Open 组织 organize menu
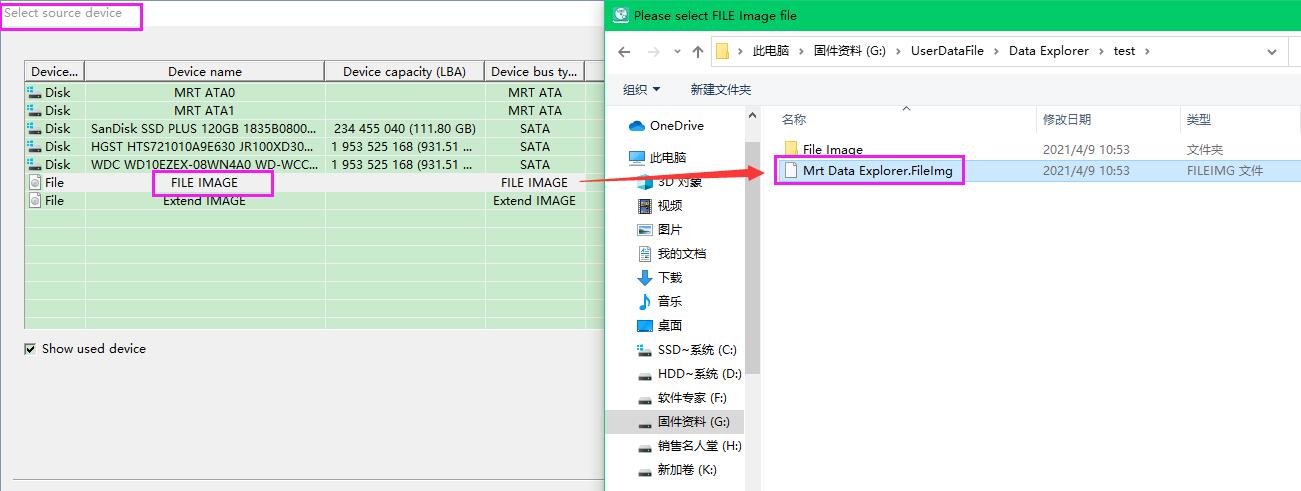The width and height of the screenshot is (1301, 491). coord(642,89)
